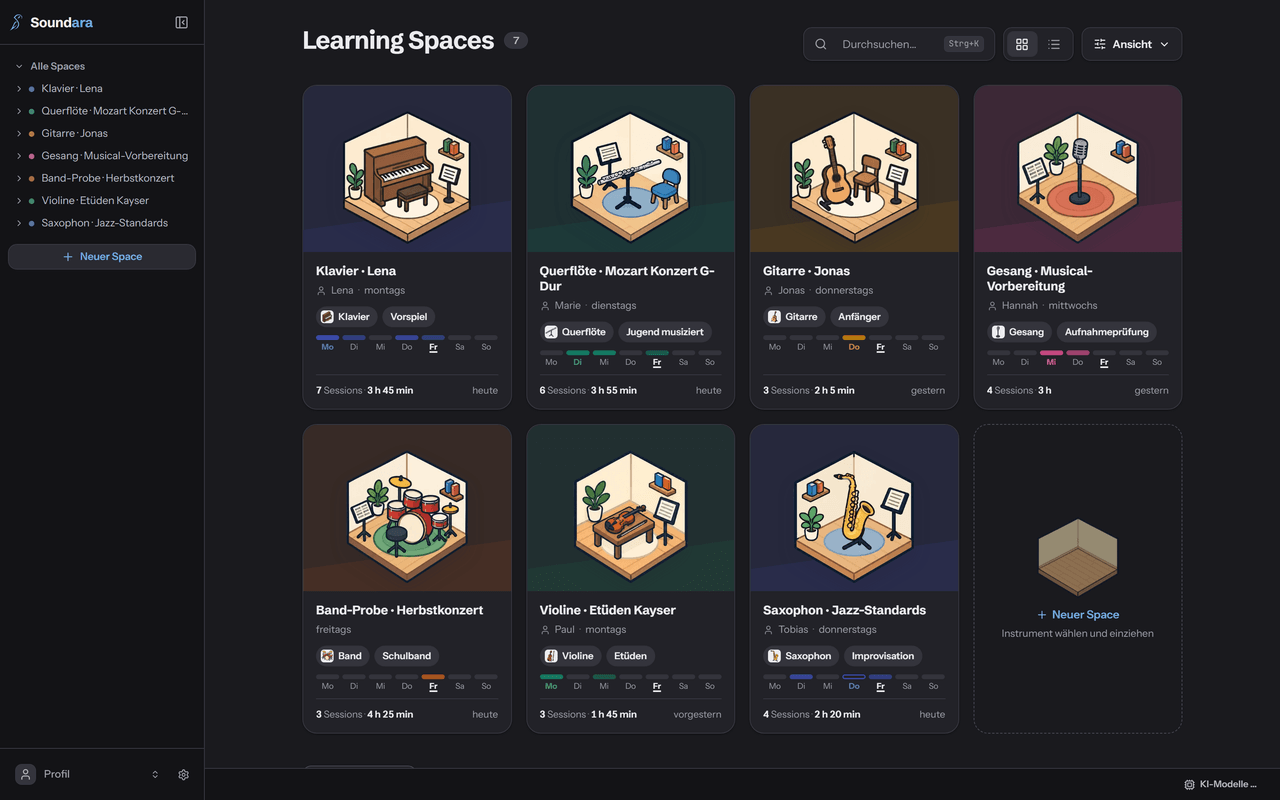This screenshot has height=800, width=1280.
Task: Expand Band-Probe · Herbstkonzert sidebar chevron
Action: pos(19,178)
